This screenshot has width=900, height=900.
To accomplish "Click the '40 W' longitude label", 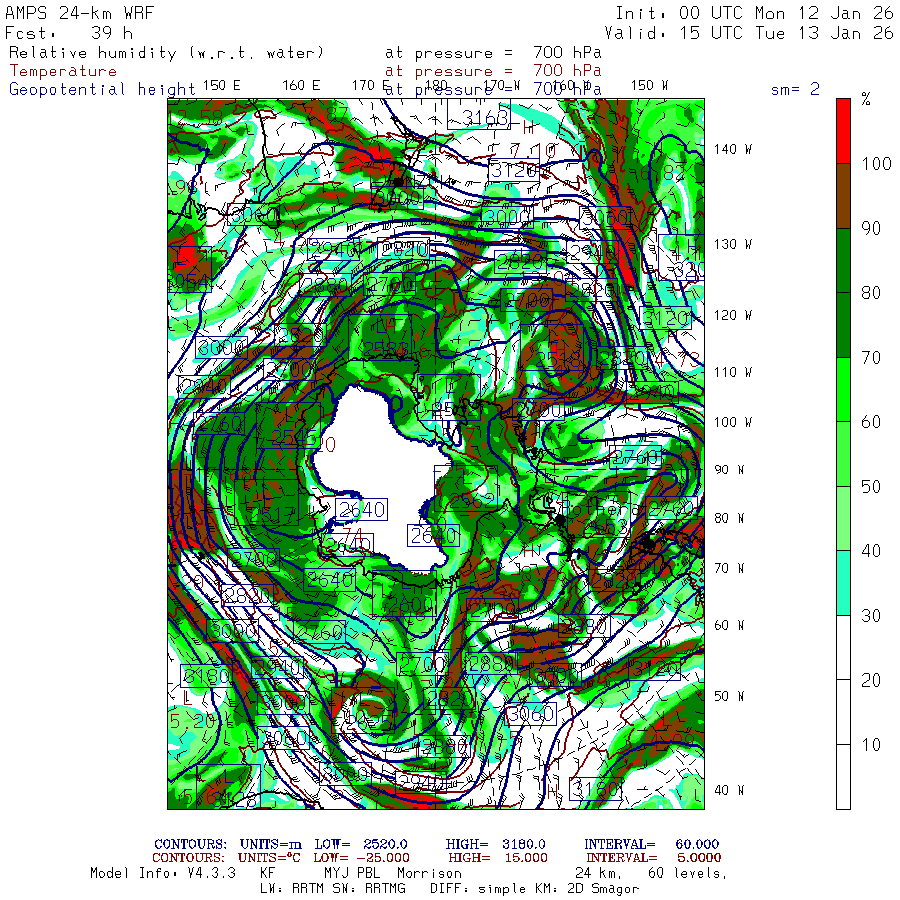I will pyautogui.click(x=729, y=790).
